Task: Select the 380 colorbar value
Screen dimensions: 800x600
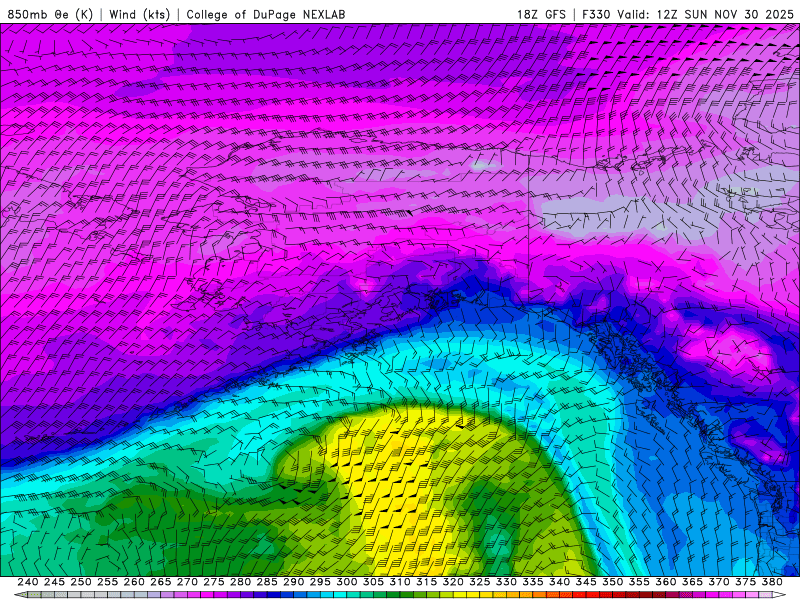Action: click(772, 582)
